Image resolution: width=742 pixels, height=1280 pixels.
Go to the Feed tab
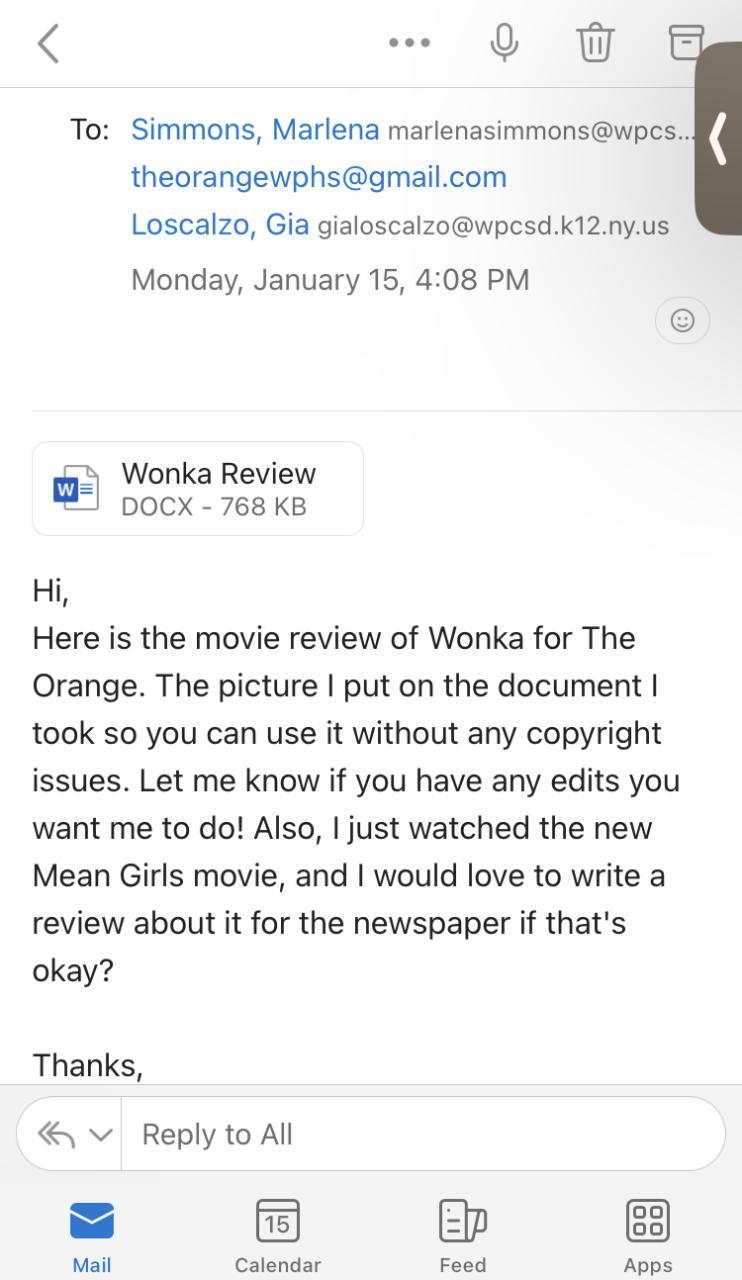point(463,1236)
